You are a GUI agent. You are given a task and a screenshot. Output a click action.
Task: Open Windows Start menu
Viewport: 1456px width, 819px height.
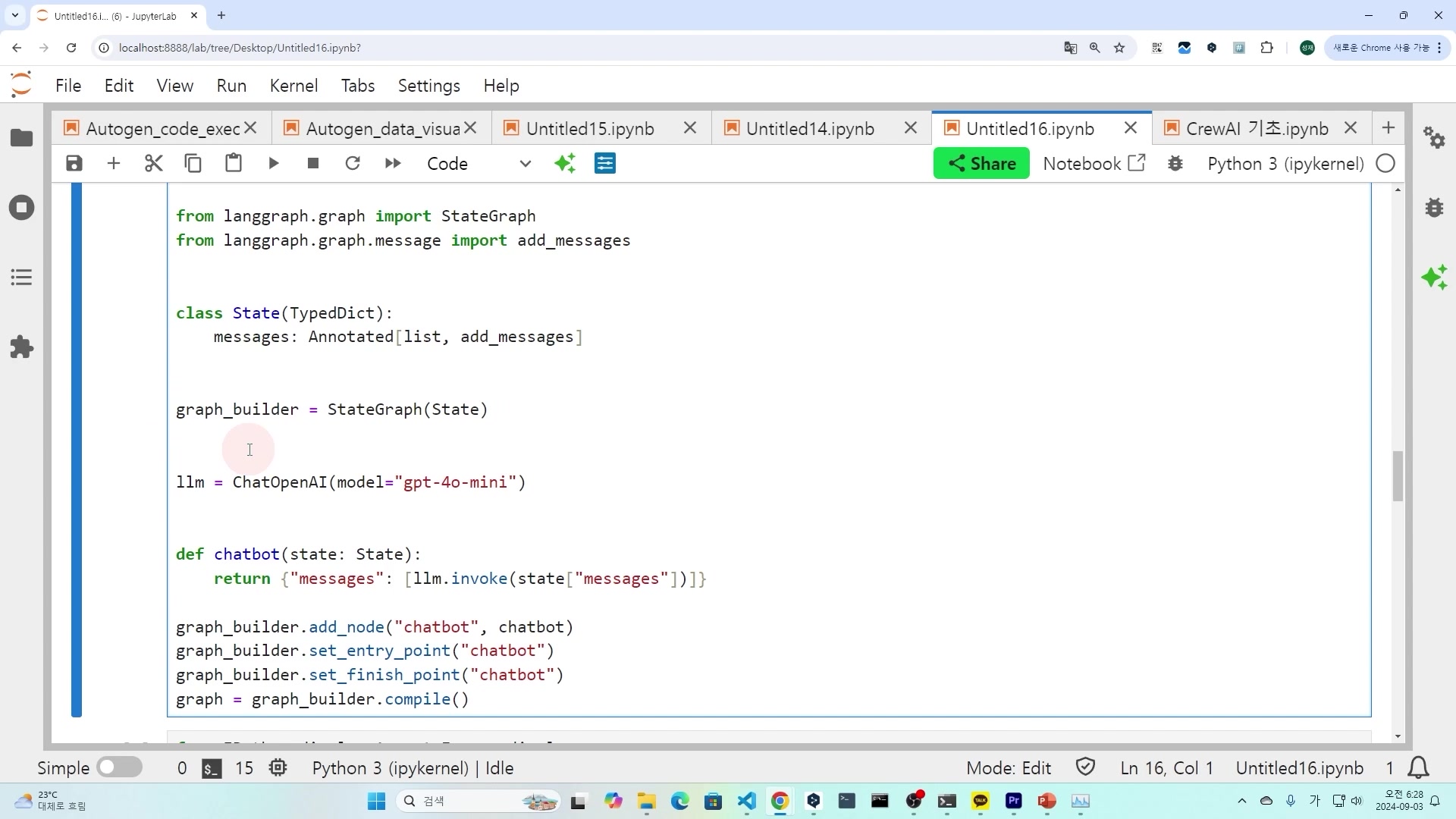pyautogui.click(x=376, y=802)
